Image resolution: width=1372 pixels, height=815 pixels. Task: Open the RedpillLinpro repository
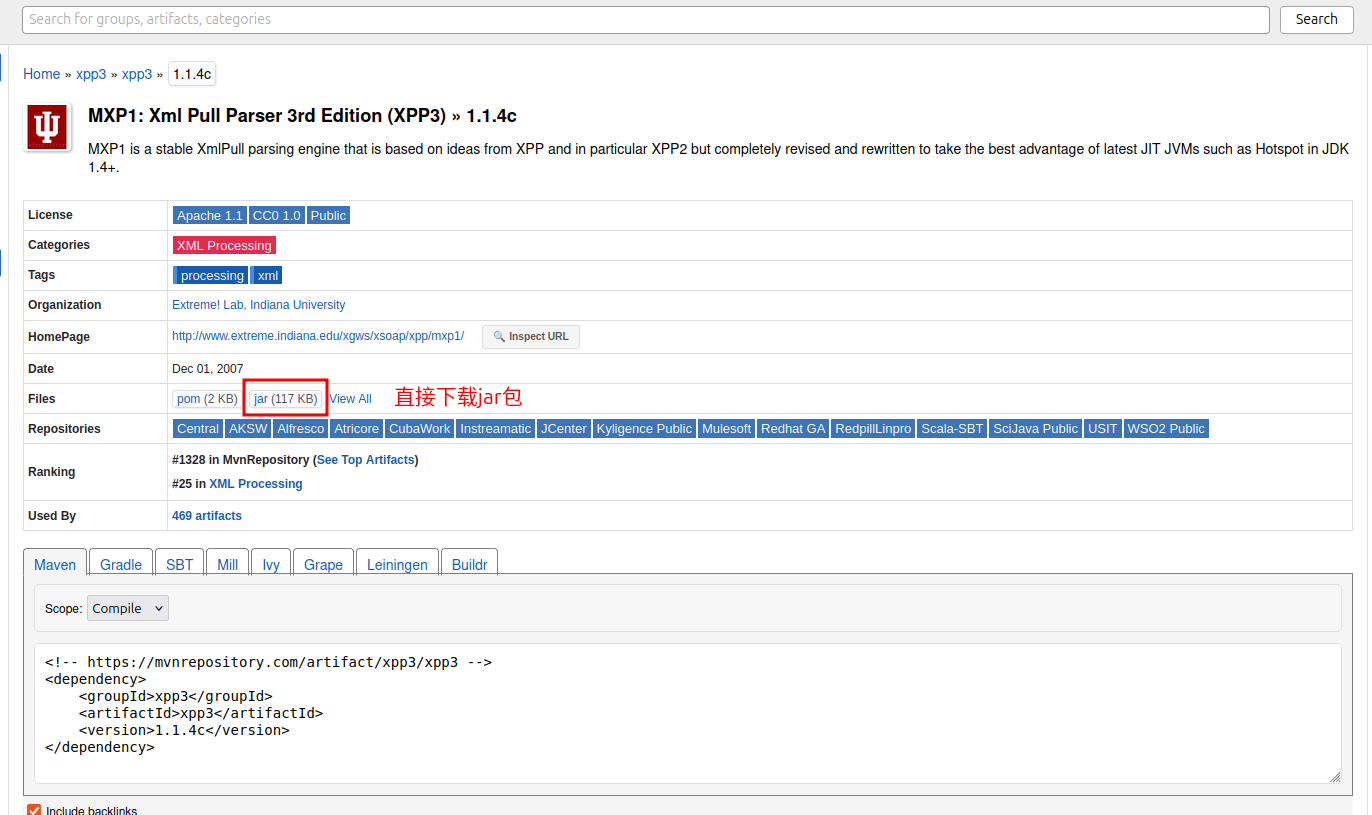pos(873,429)
